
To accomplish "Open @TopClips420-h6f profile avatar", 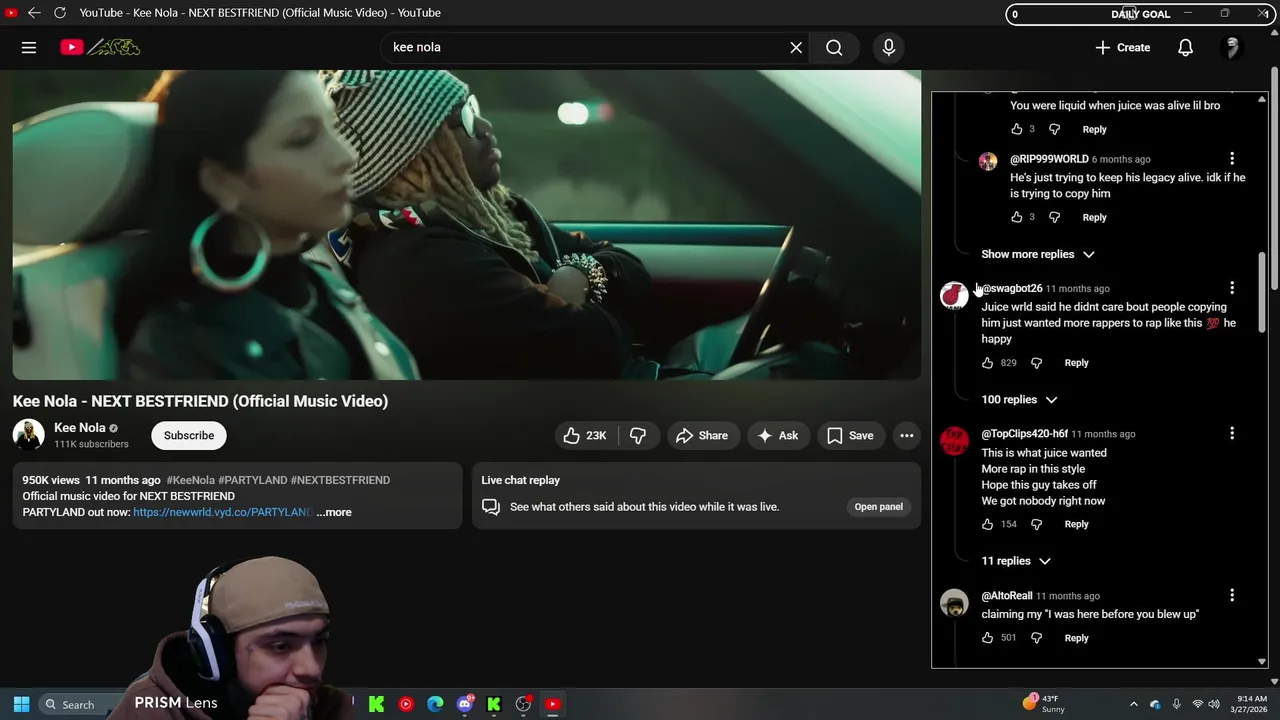I will tap(954, 441).
